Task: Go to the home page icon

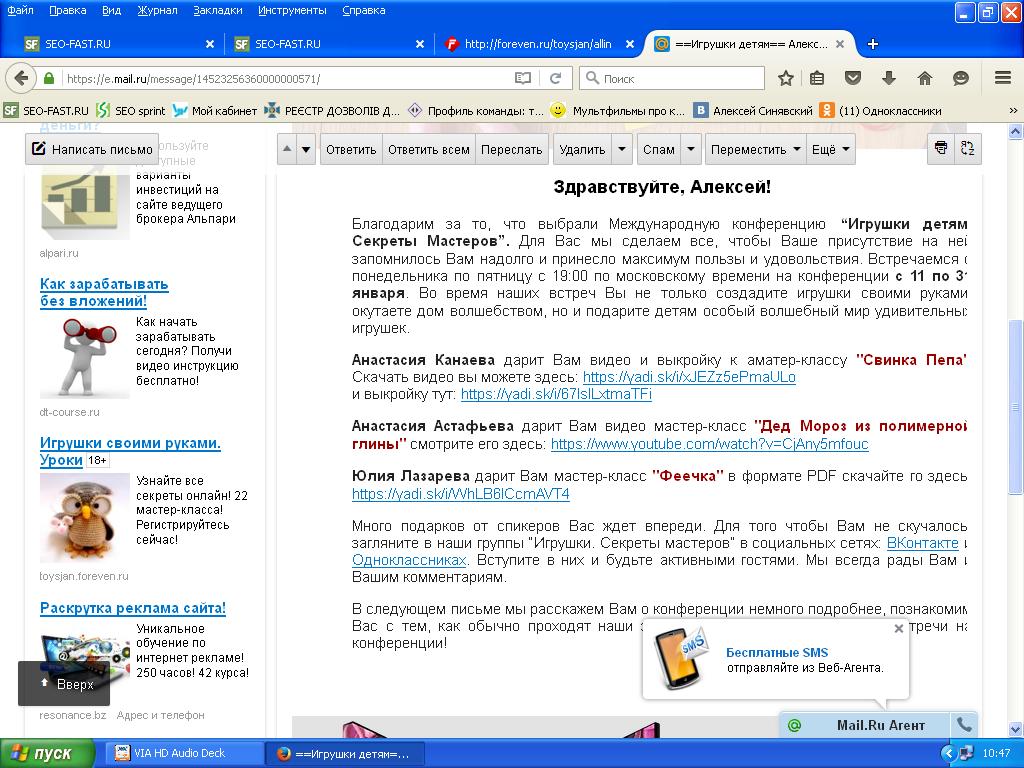Action: click(925, 78)
